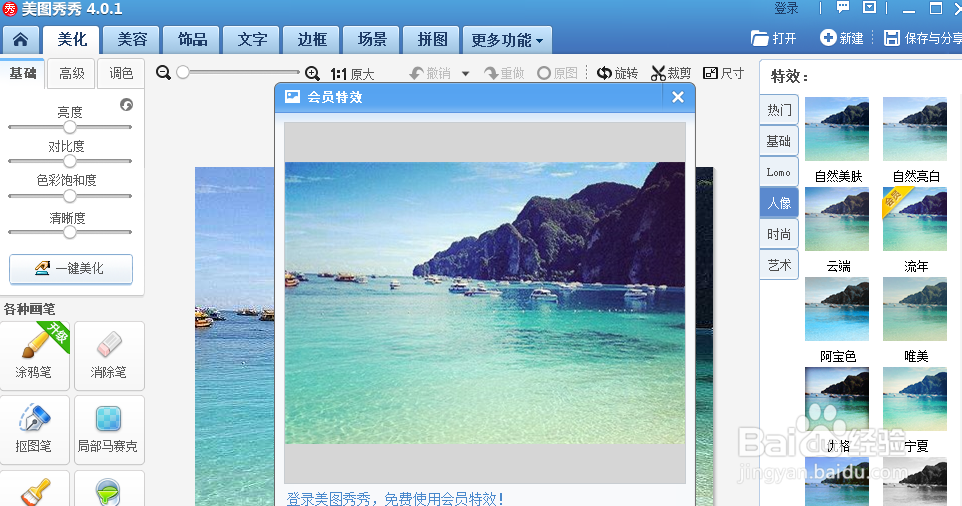The width and height of the screenshot is (962, 506).
Task: Reset adjustments with the circular arrow icon
Action: [x=126, y=105]
